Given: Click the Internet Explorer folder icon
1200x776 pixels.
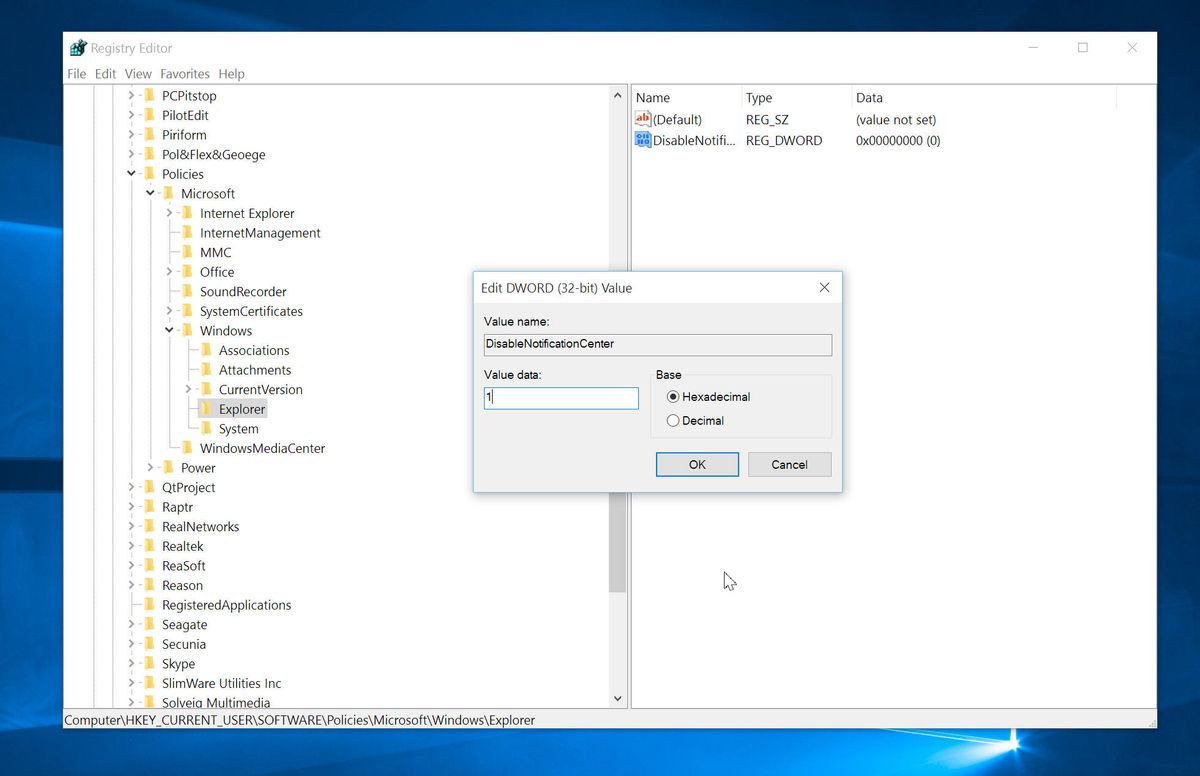Looking at the screenshot, I should point(187,213).
